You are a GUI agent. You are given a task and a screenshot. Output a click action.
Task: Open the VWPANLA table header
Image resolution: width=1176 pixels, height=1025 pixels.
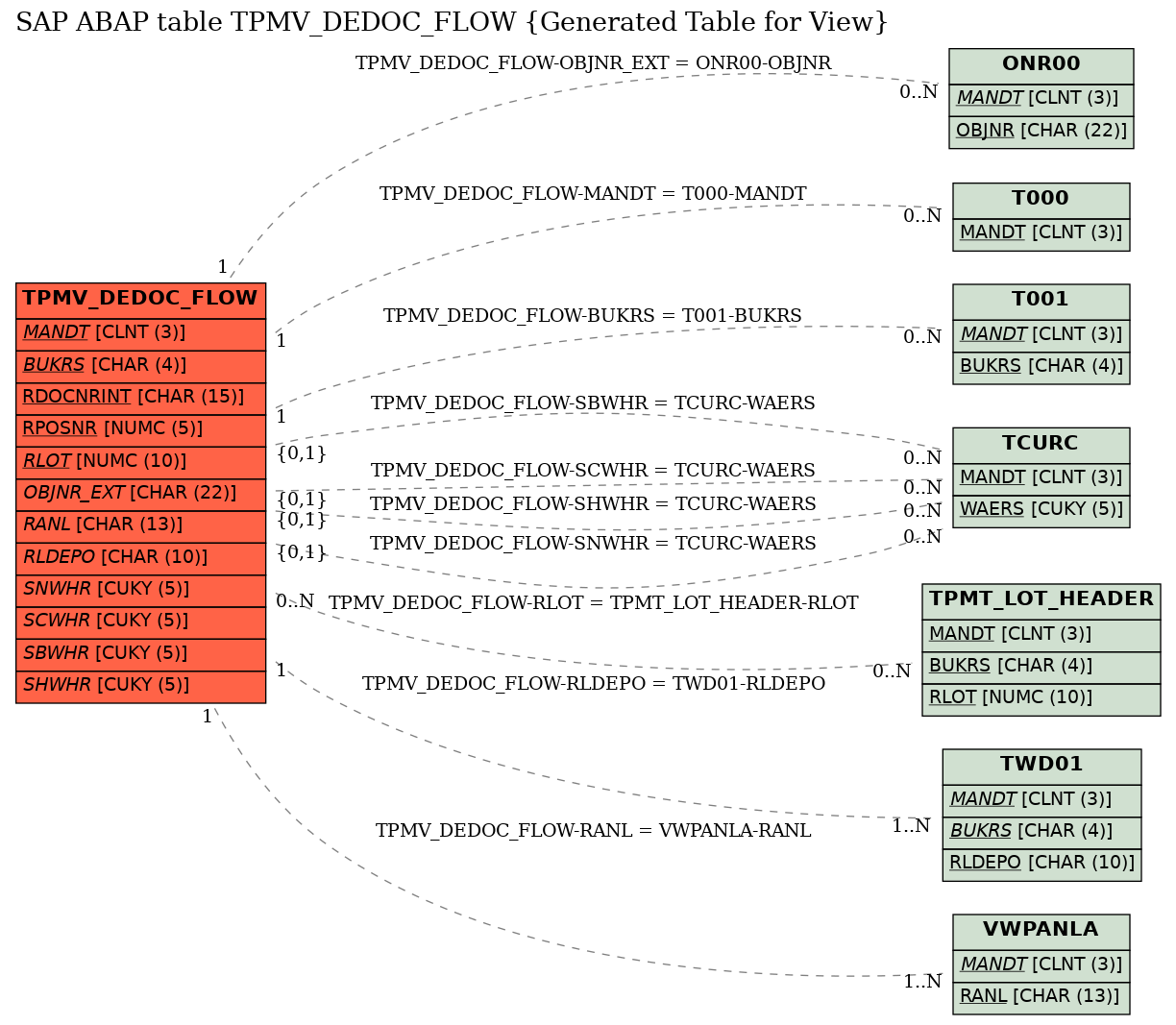pyautogui.click(x=1041, y=931)
